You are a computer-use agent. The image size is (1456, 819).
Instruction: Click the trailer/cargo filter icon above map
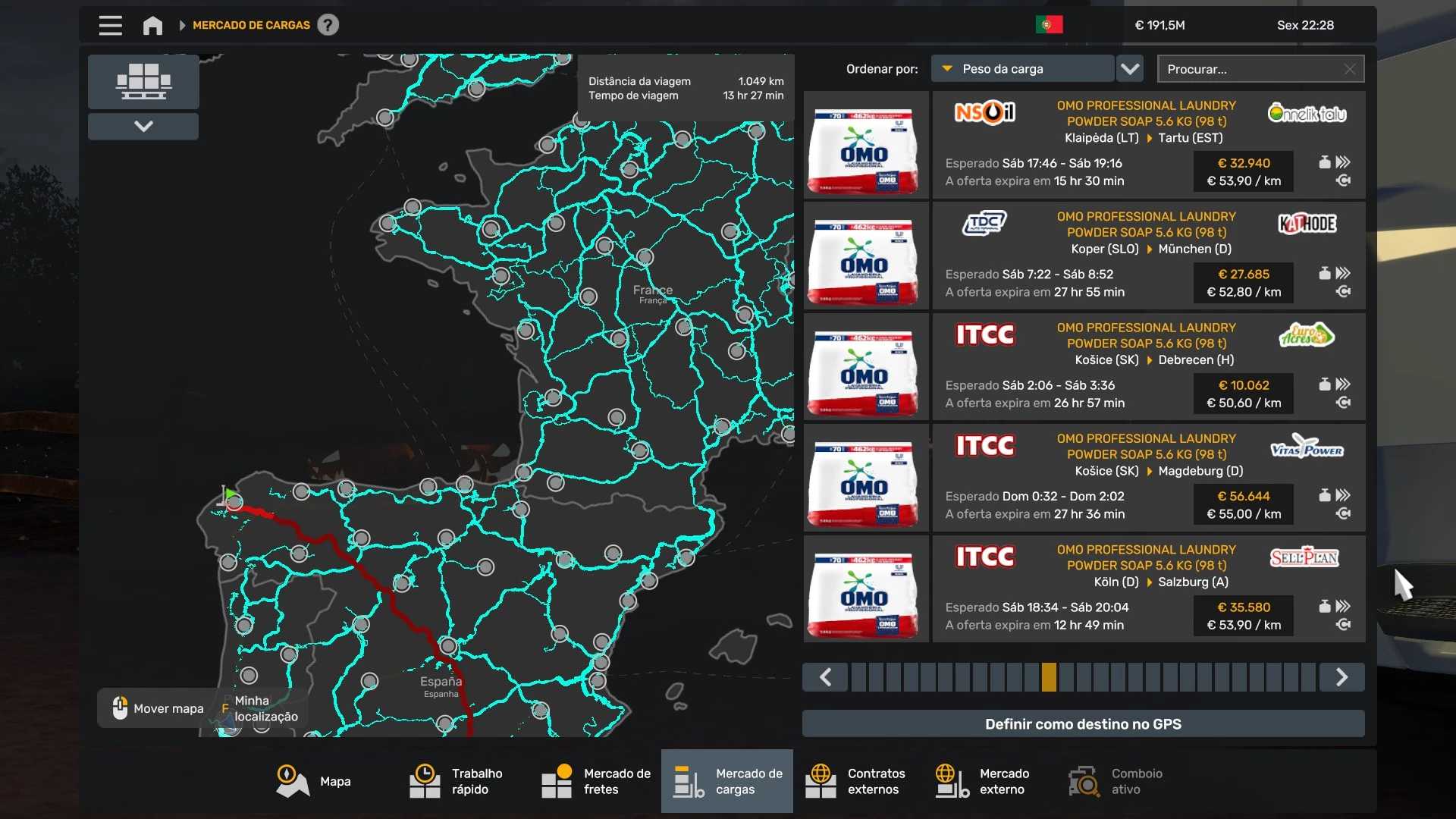[x=143, y=81]
